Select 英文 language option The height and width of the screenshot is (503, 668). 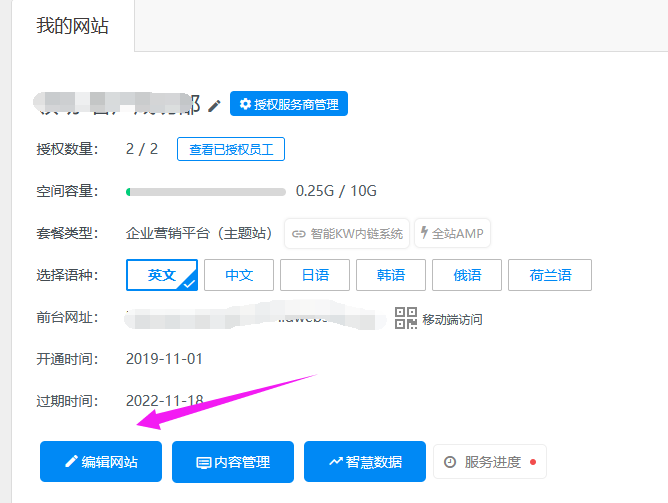coord(162,275)
